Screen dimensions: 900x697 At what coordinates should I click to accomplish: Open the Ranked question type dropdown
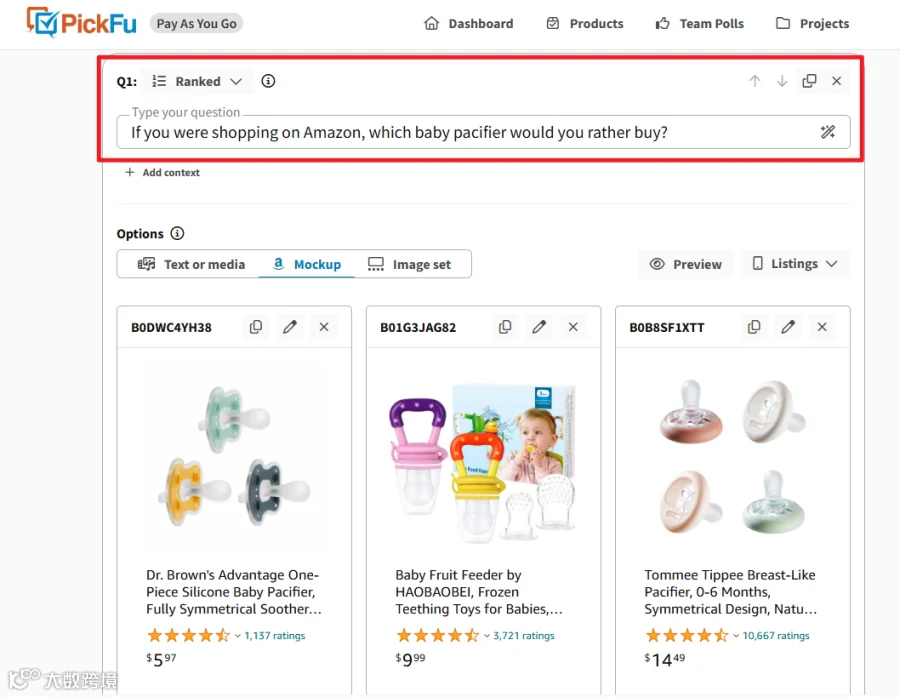click(197, 82)
